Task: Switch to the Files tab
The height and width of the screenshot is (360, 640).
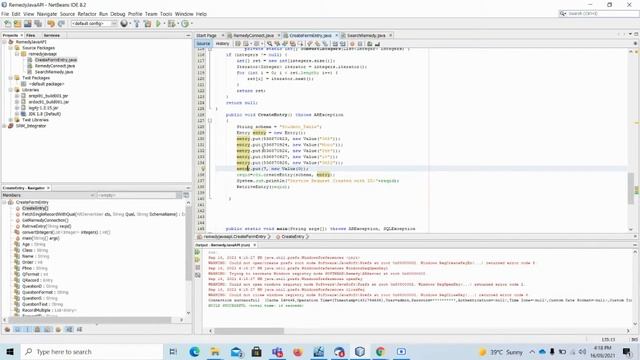Action: pyautogui.click(x=31, y=36)
